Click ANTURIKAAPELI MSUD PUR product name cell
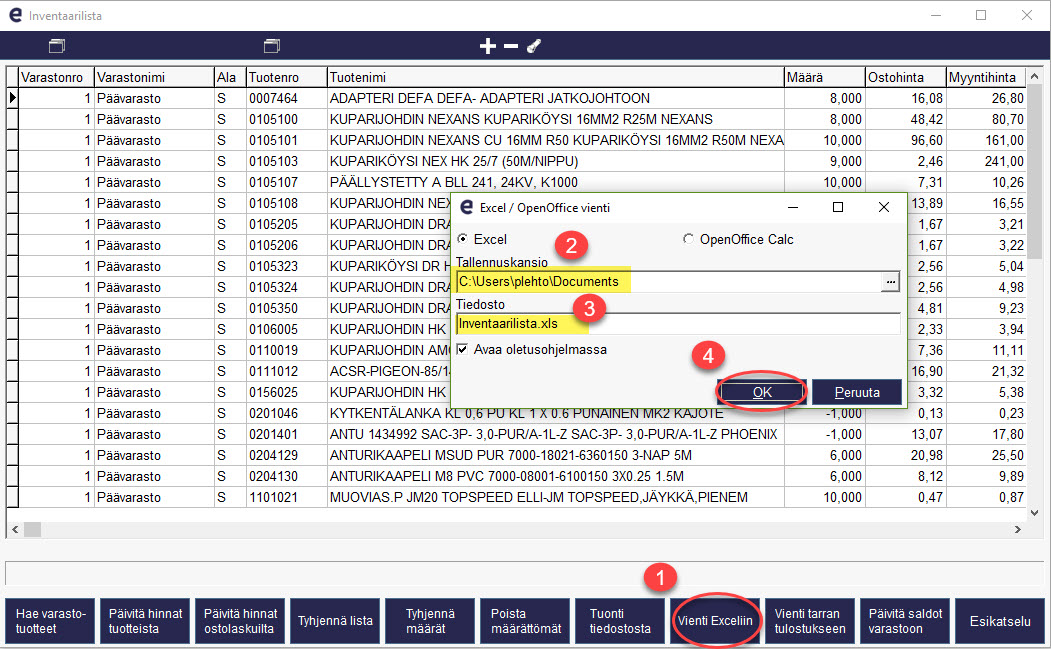1051x649 pixels. coord(556,455)
